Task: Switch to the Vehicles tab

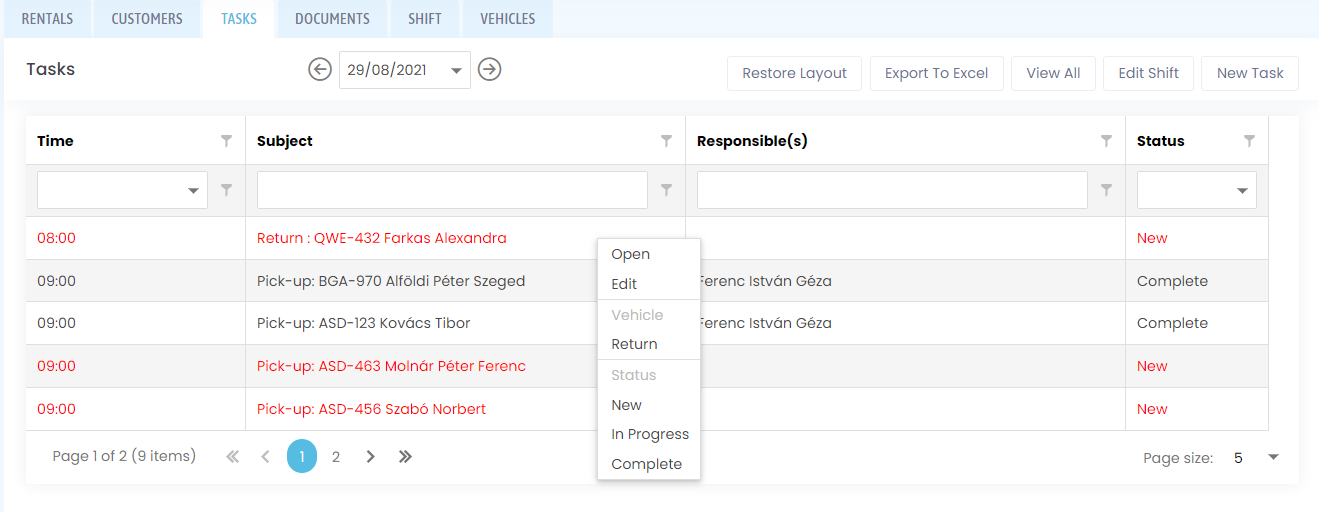Action: pyautogui.click(x=508, y=19)
